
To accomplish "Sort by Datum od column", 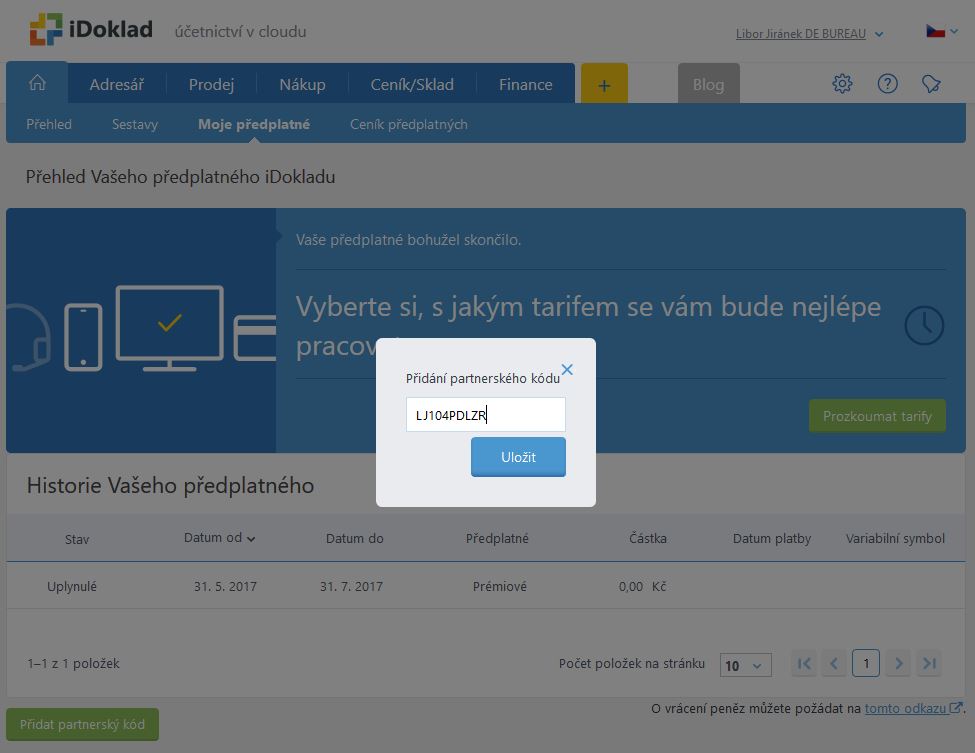I will [x=219, y=538].
